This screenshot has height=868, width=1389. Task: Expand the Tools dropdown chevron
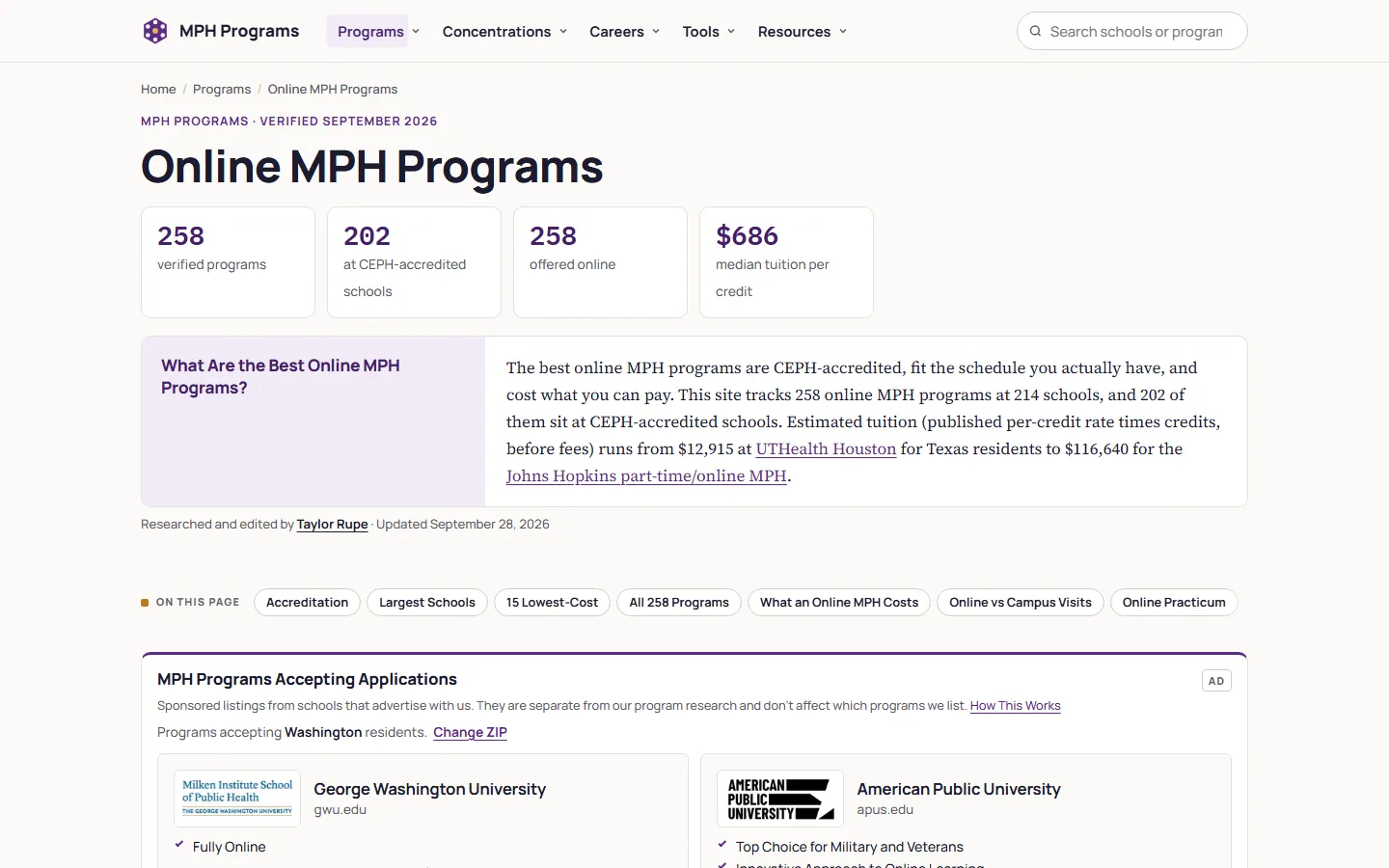click(x=731, y=31)
